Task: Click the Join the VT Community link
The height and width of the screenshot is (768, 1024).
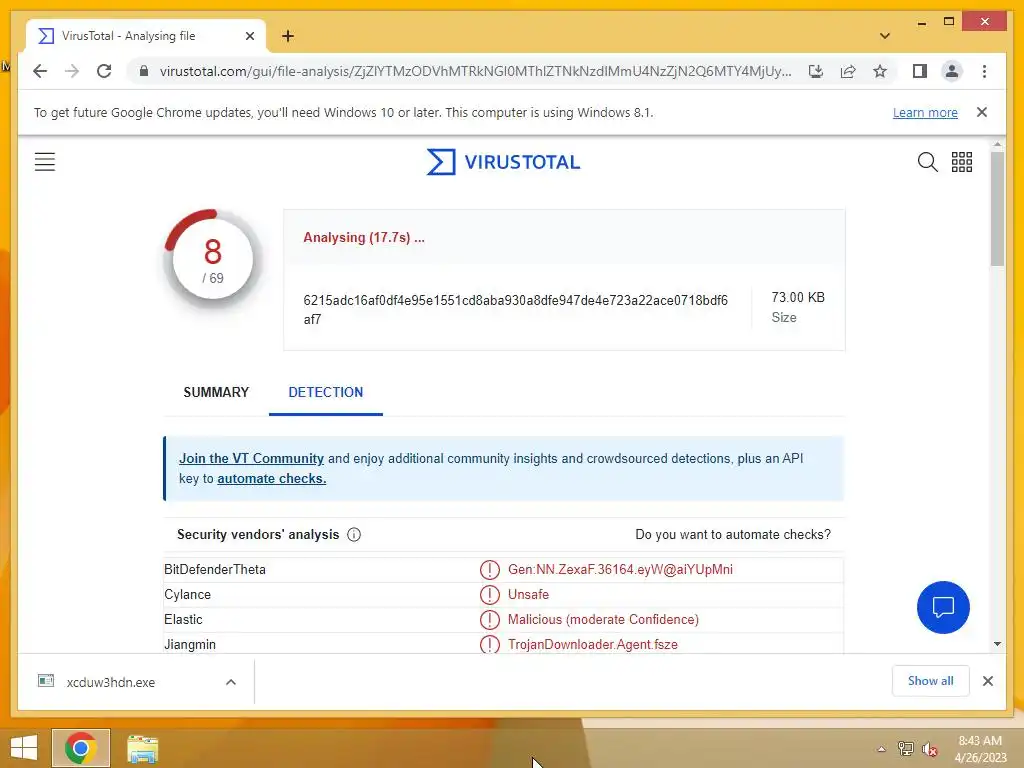Action: pyautogui.click(x=251, y=458)
